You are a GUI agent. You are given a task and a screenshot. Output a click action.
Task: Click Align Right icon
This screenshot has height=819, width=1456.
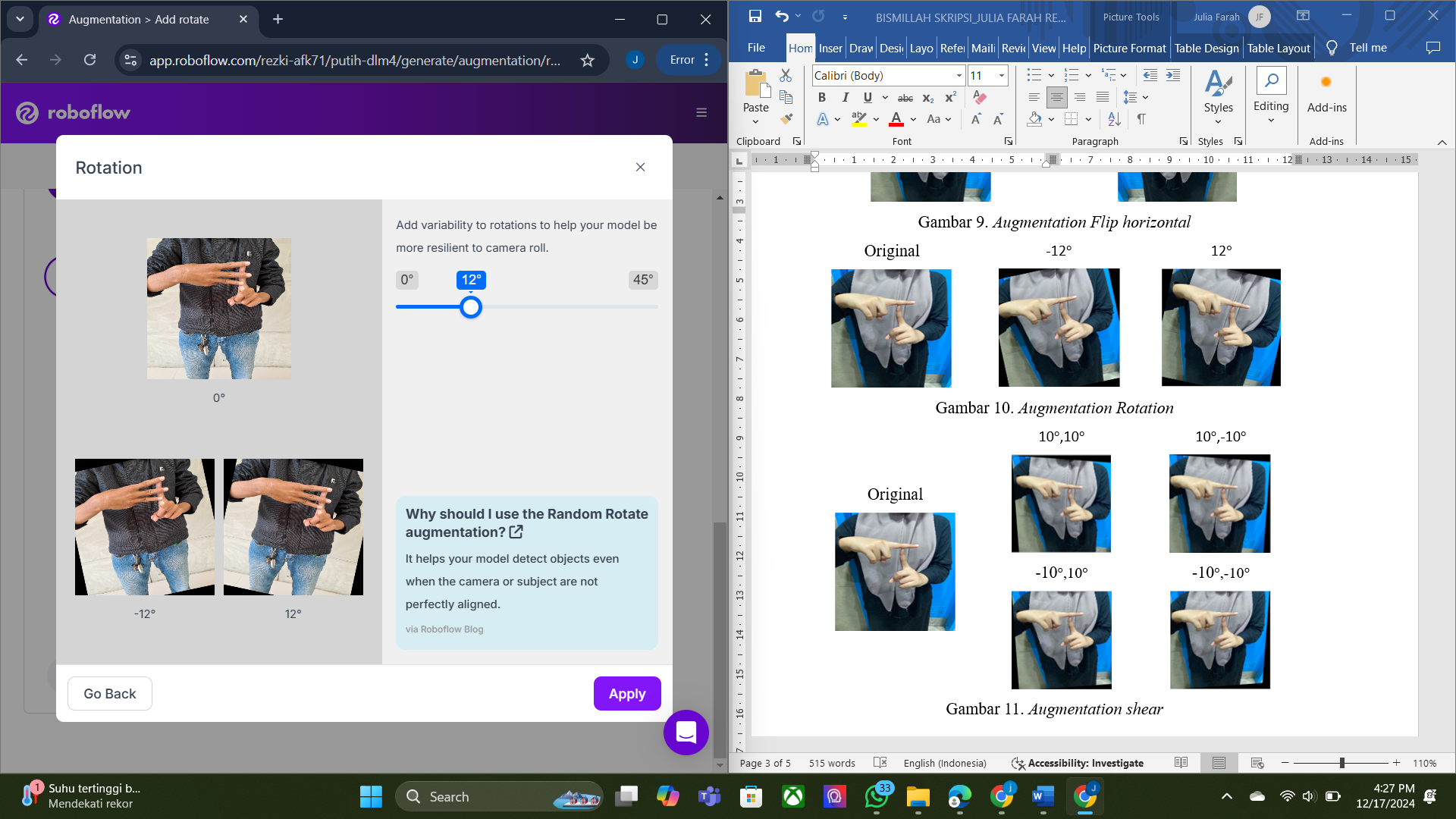[x=1080, y=97]
